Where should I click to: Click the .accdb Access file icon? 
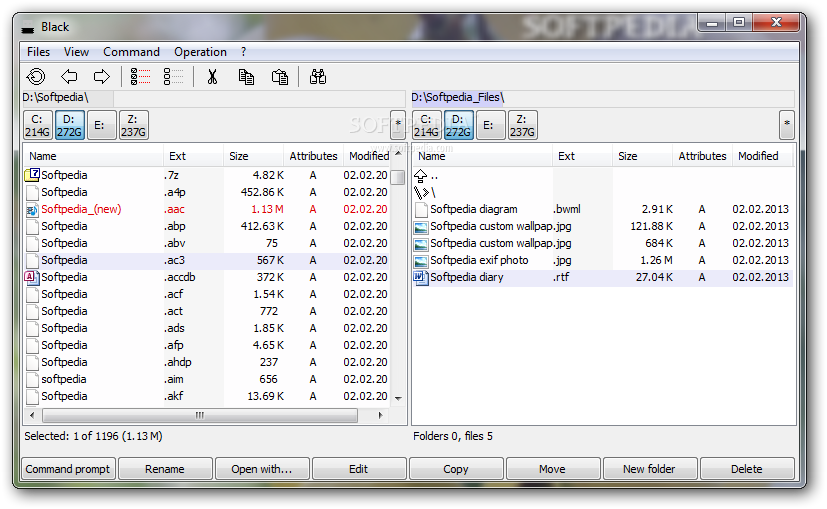click(32, 277)
